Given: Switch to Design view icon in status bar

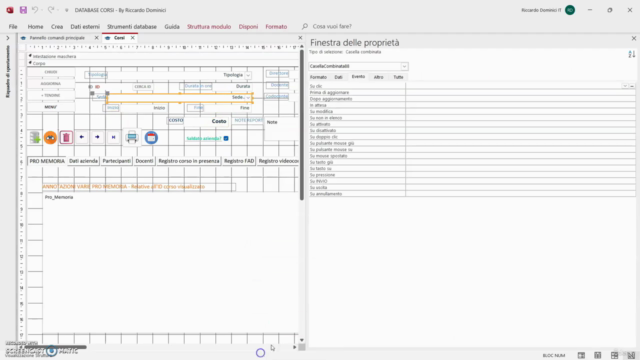Looking at the screenshot, I should tap(631, 356).
